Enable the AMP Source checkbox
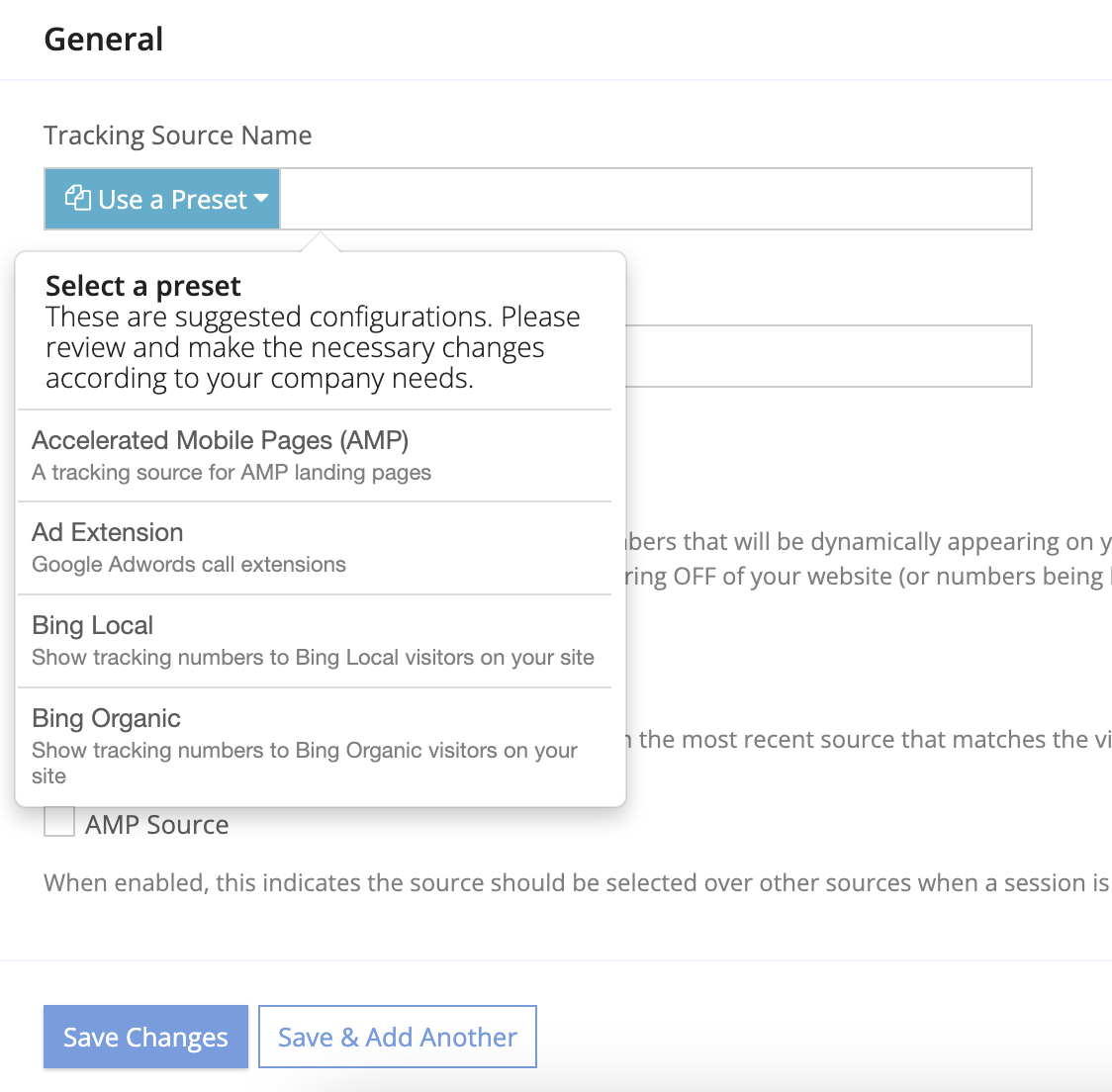Viewport: 1112px width, 1092px height. coord(59,822)
